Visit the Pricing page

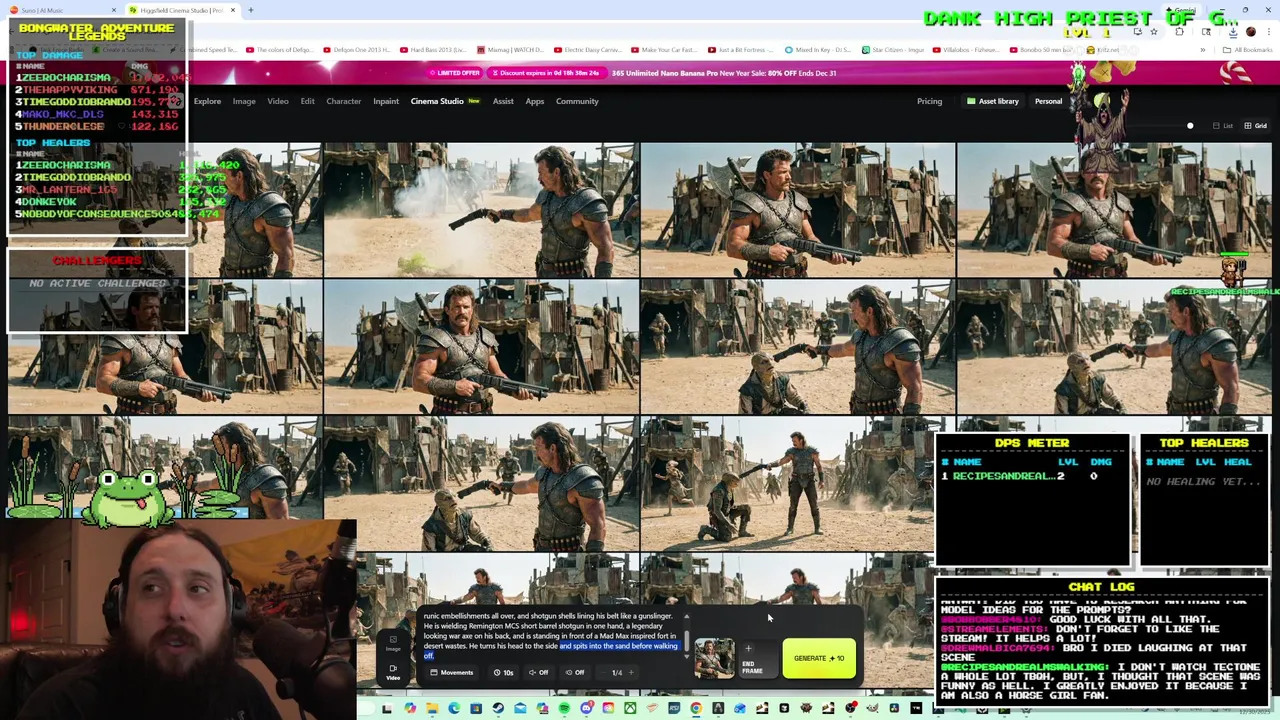[x=929, y=101]
